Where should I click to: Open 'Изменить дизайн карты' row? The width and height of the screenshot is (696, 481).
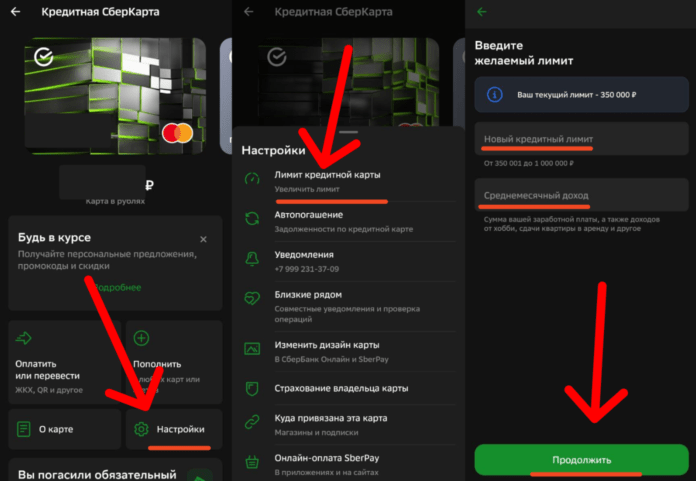tap(348, 351)
